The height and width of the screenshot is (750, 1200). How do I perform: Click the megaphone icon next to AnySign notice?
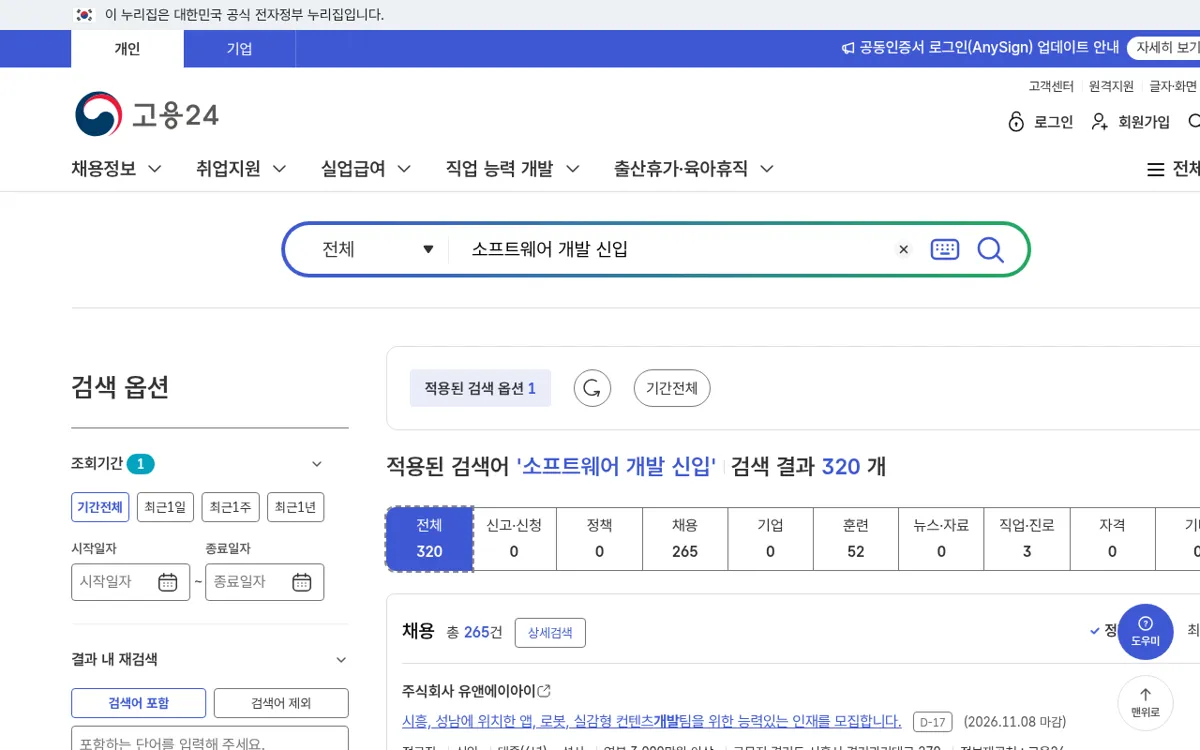point(848,48)
